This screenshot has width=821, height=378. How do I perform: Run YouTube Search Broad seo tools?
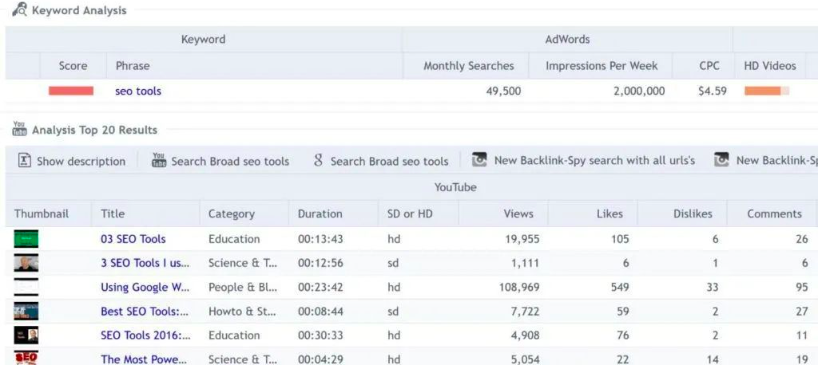(230, 161)
